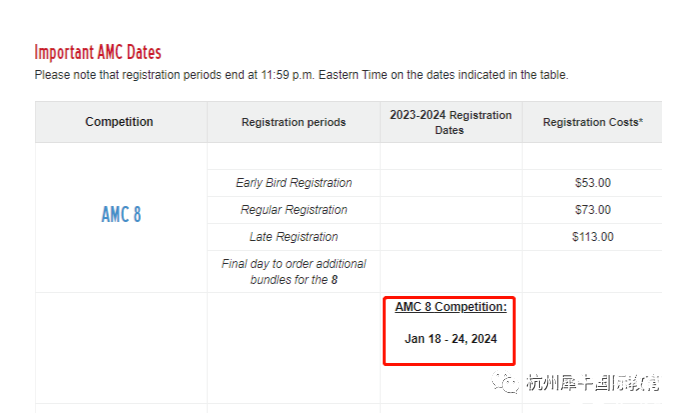Click the empty Early Bird registration date cell
Image resolution: width=683 pixels, height=413 pixels.
tap(451, 183)
